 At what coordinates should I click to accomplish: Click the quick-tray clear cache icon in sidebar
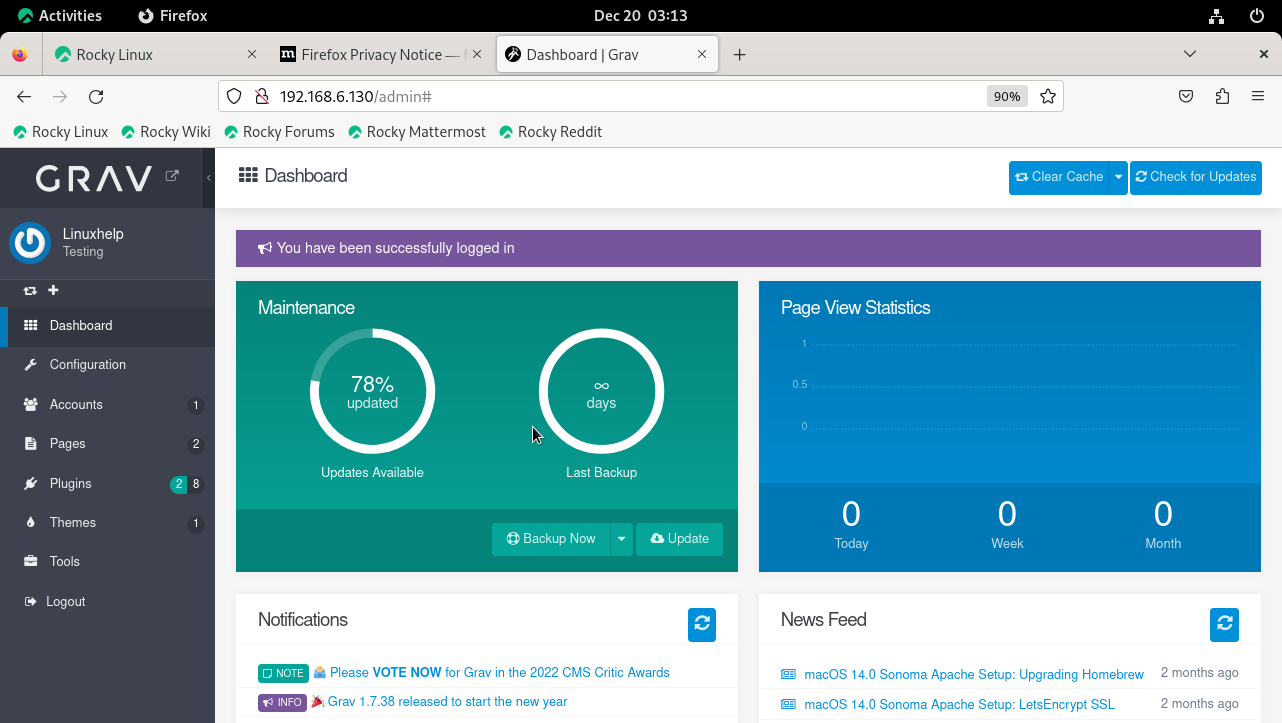click(30, 291)
